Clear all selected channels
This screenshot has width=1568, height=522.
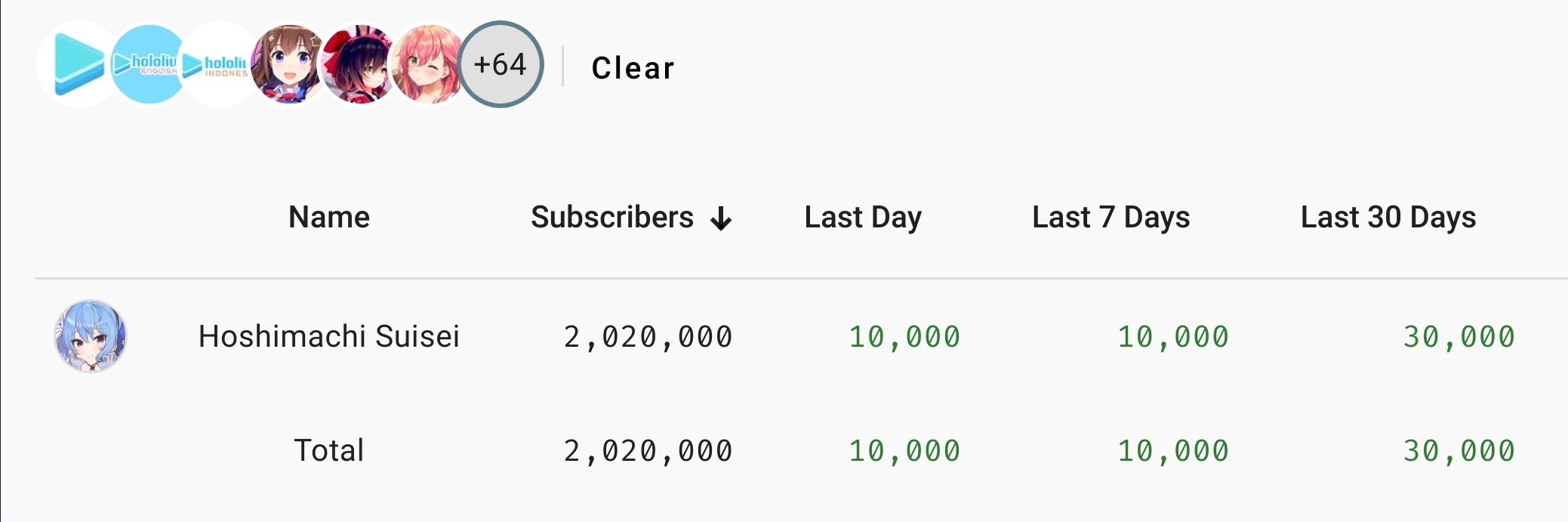click(x=633, y=68)
